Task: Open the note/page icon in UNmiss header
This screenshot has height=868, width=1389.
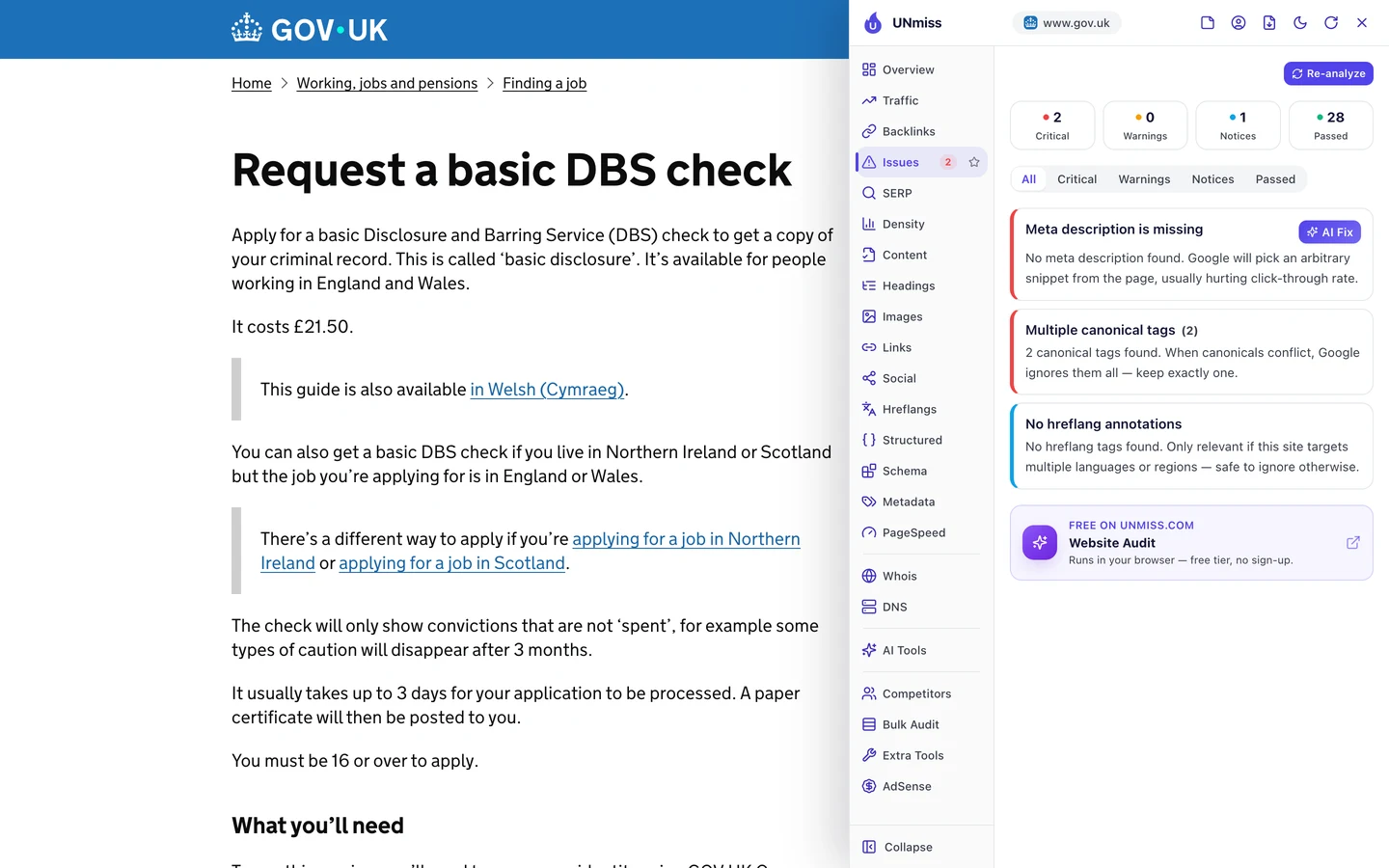Action: (x=1208, y=23)
